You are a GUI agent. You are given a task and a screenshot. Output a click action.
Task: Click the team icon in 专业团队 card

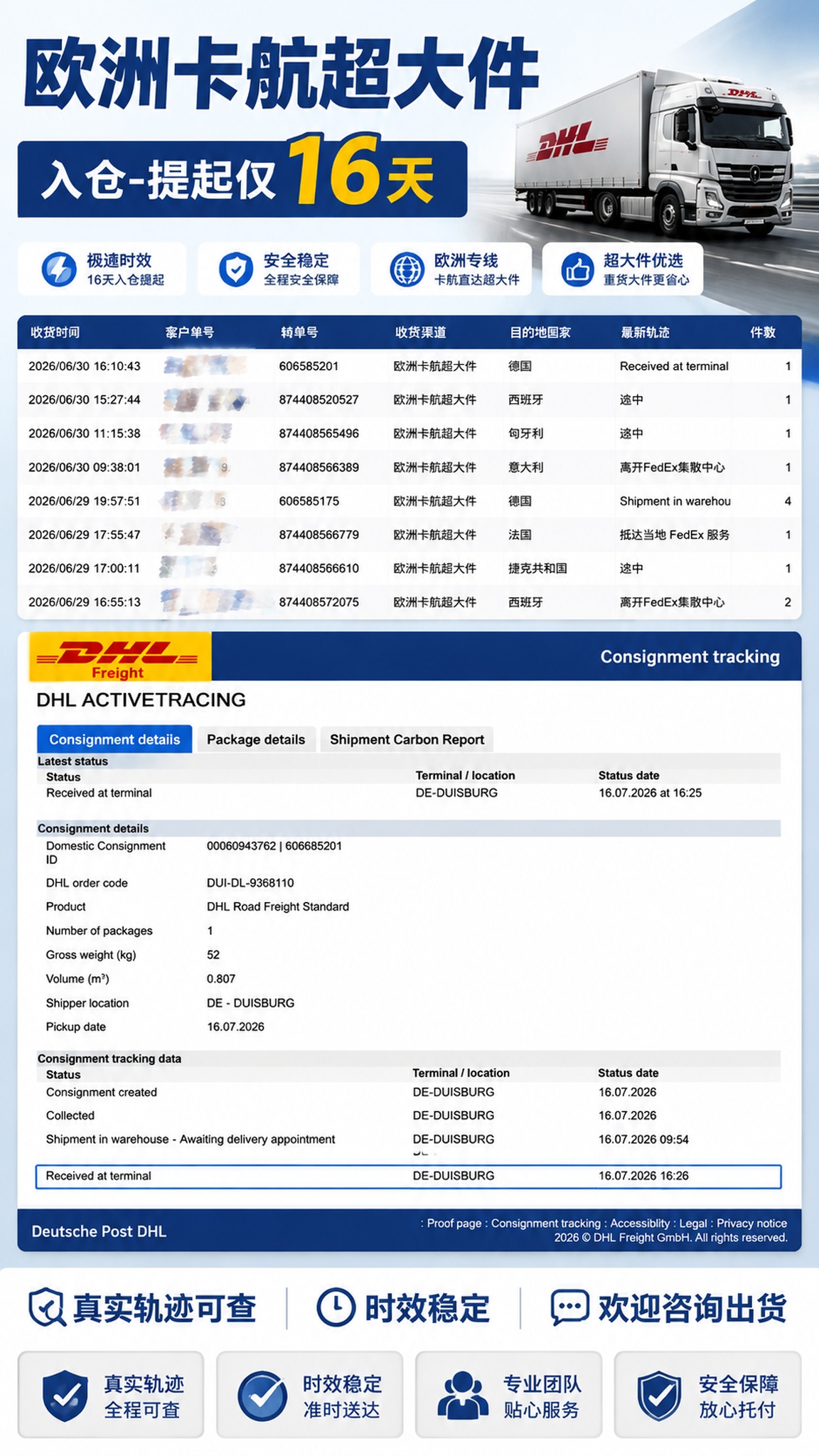pos(463,1396)
